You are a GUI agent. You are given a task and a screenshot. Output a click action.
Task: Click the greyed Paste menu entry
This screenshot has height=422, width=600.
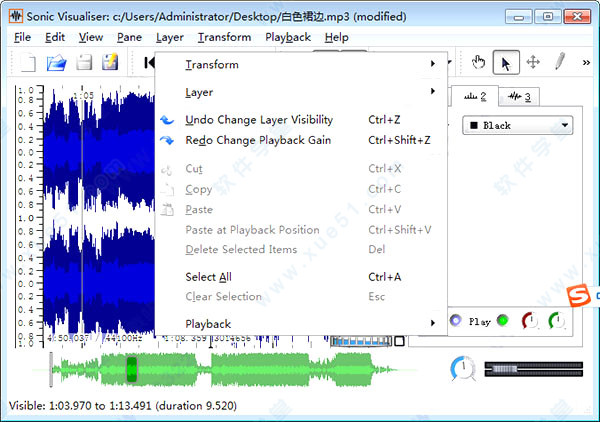click(301, 209)
